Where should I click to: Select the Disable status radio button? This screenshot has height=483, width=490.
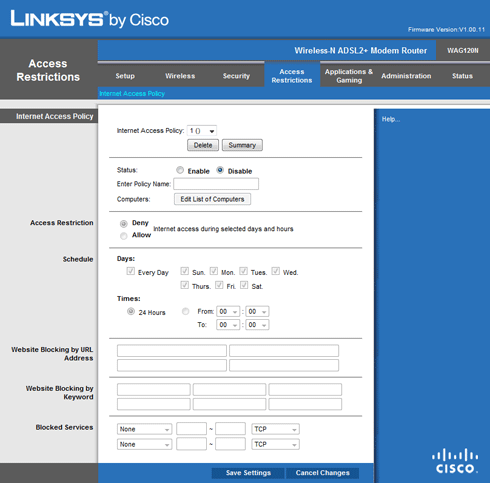(220, 170)
